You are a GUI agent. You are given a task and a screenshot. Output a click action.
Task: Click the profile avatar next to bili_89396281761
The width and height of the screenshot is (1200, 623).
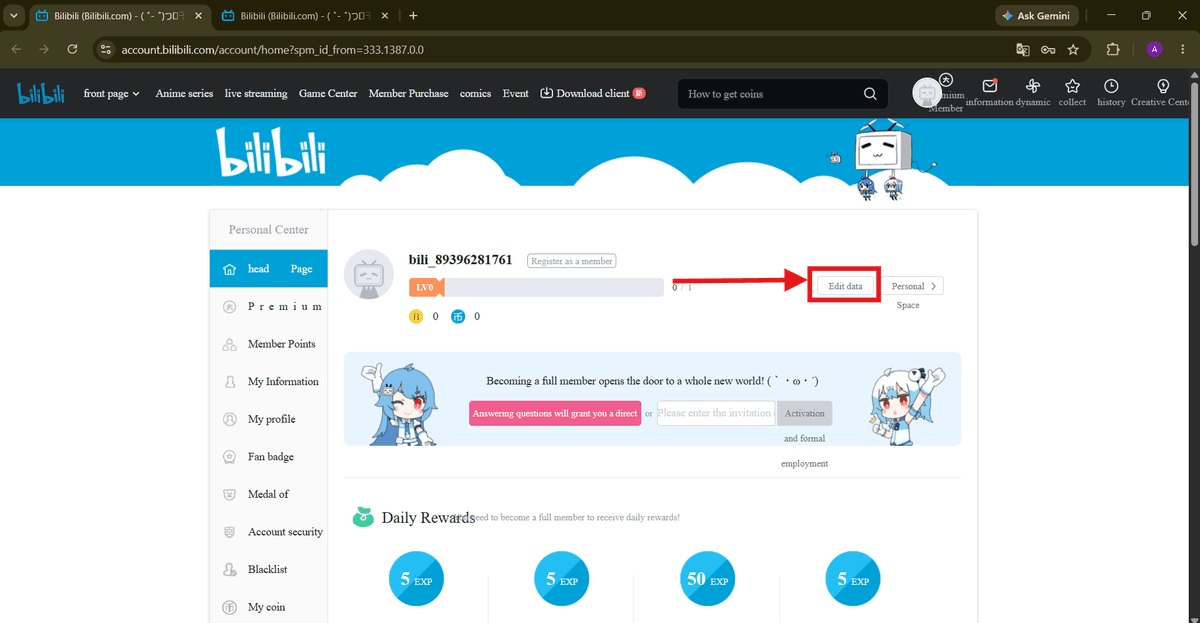369,275
